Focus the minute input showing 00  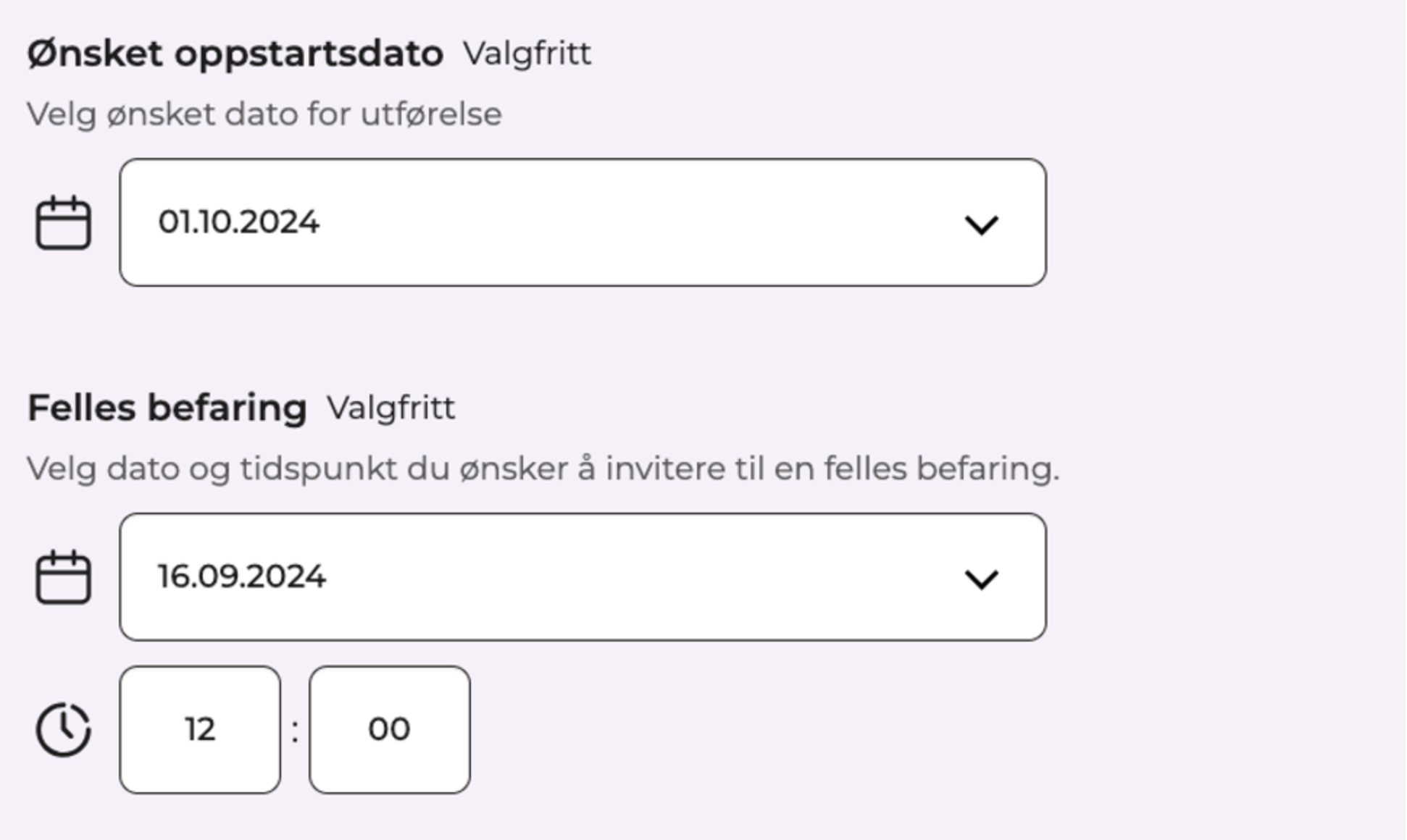pos(390,730)
